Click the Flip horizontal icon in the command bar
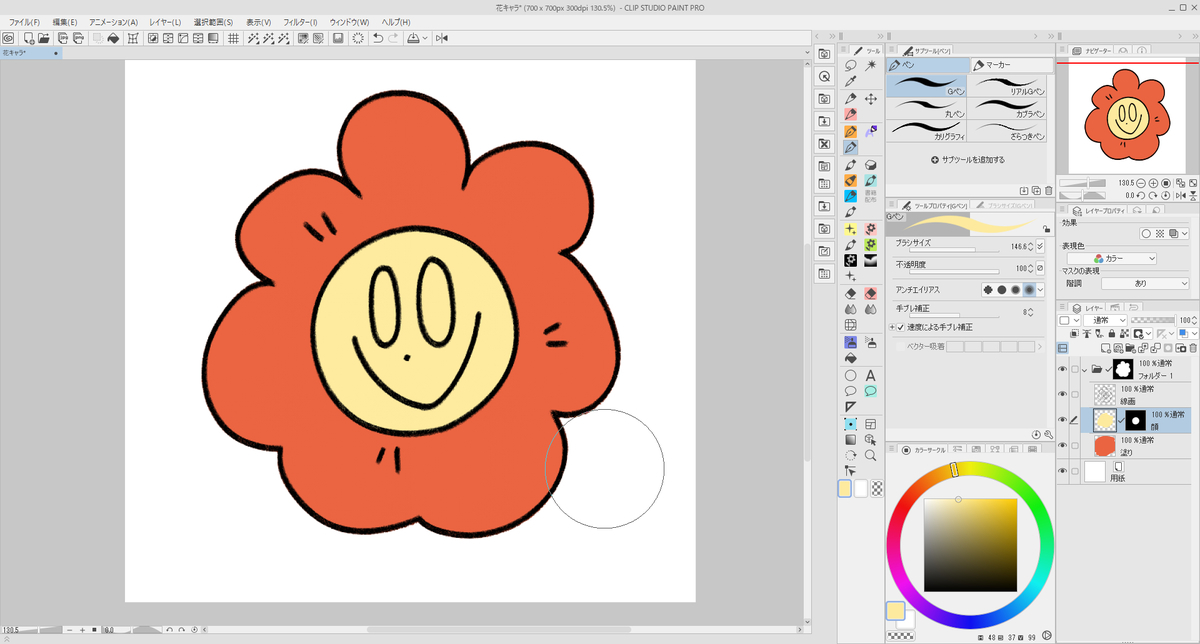1200x644 pixels. (x=441, y=38)
